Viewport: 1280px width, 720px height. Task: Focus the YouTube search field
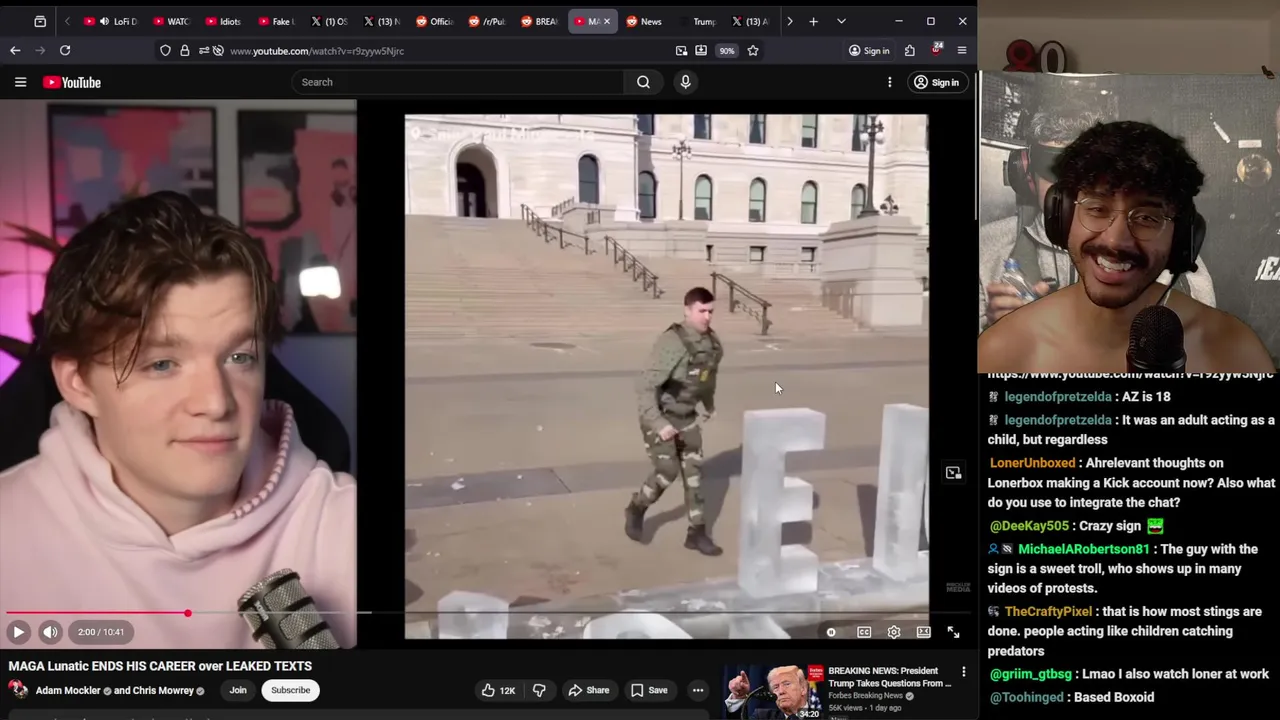(x=458, y=82)
